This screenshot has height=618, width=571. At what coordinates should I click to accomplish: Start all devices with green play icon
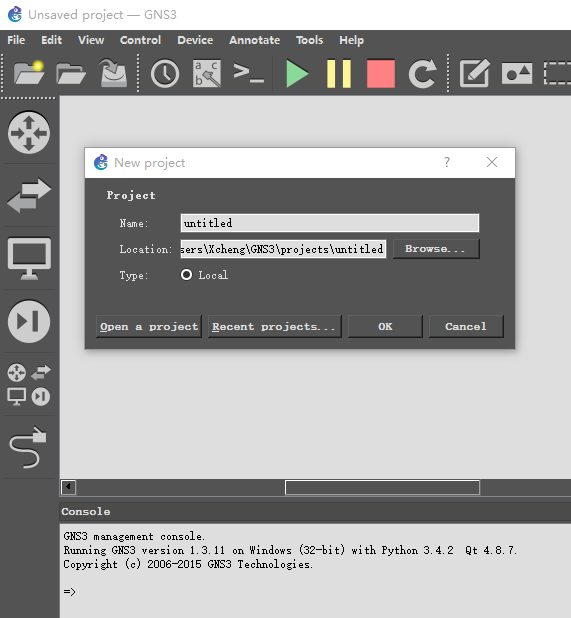click(297, 73)
